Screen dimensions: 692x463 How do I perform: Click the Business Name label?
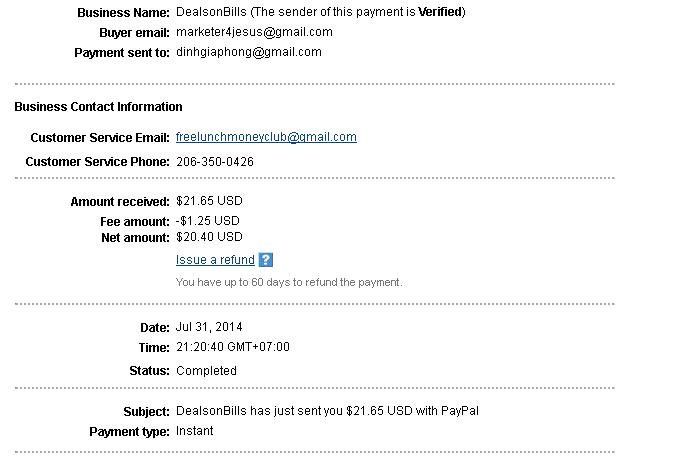click(x=123, y=13)
